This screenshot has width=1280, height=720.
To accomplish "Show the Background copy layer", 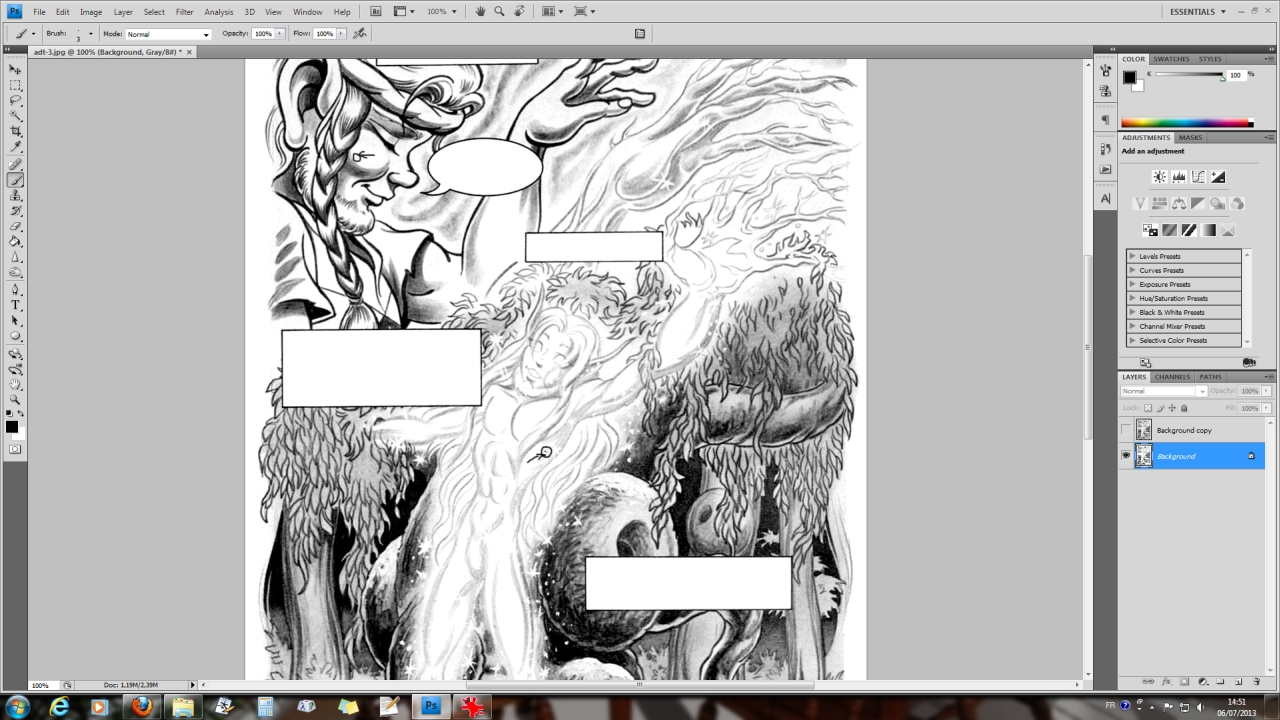I will coord(1126,430).
